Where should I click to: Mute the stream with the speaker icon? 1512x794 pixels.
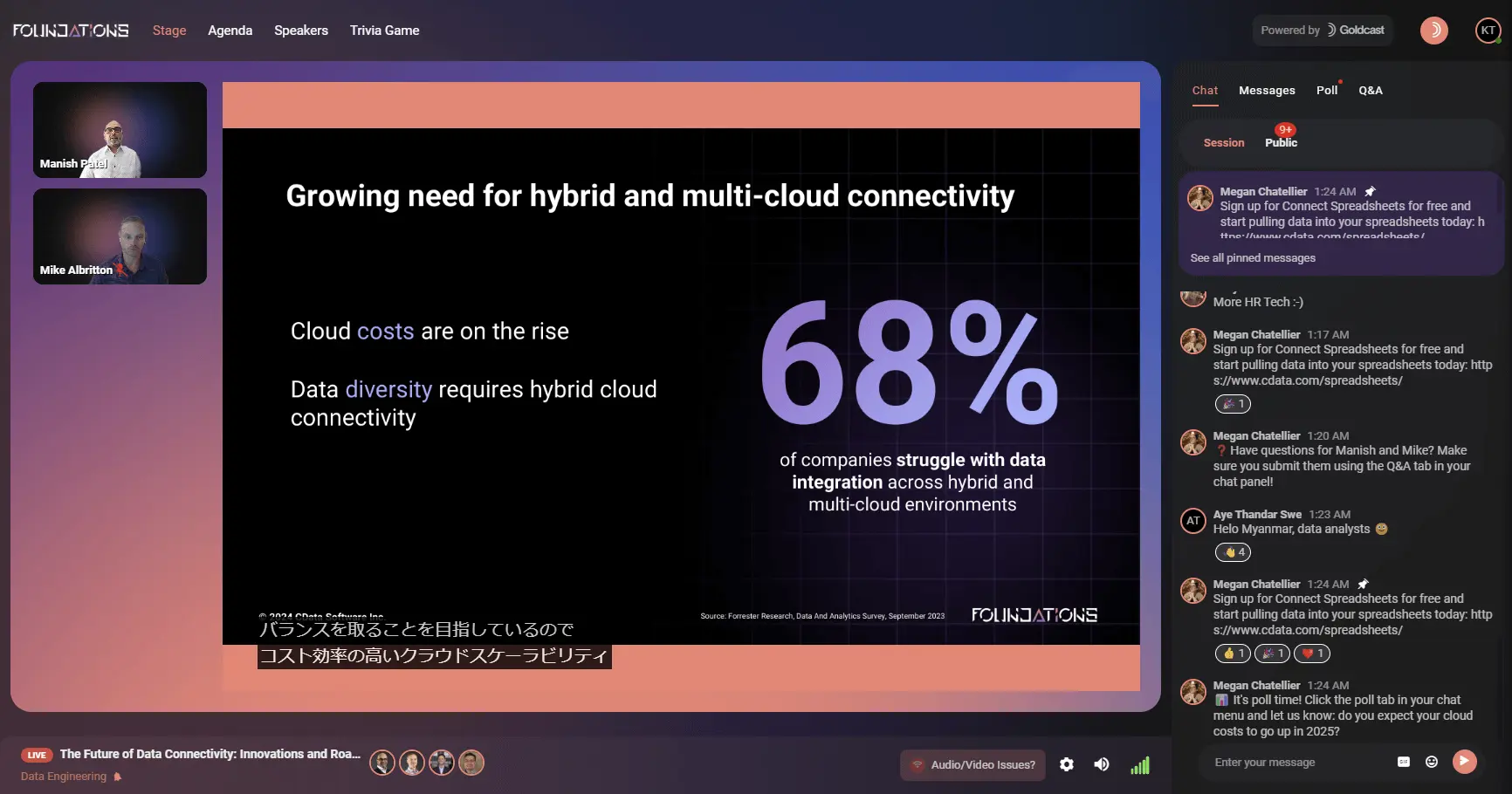click(x=1102, y=764)
